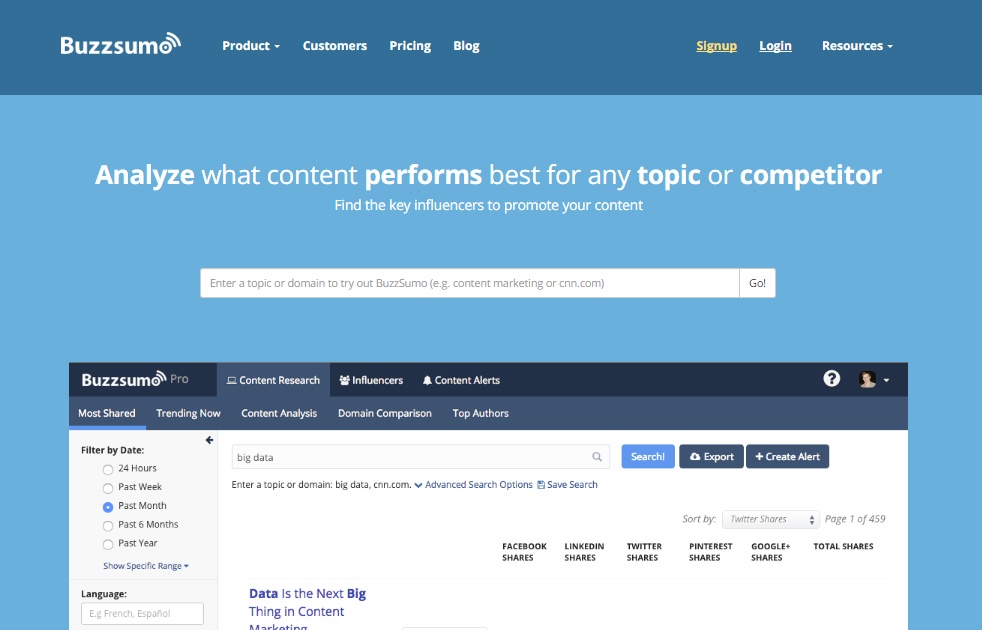Screen dimensions: 982x630
Task: Open the Pricing page
Action: (x=410, y=46)
